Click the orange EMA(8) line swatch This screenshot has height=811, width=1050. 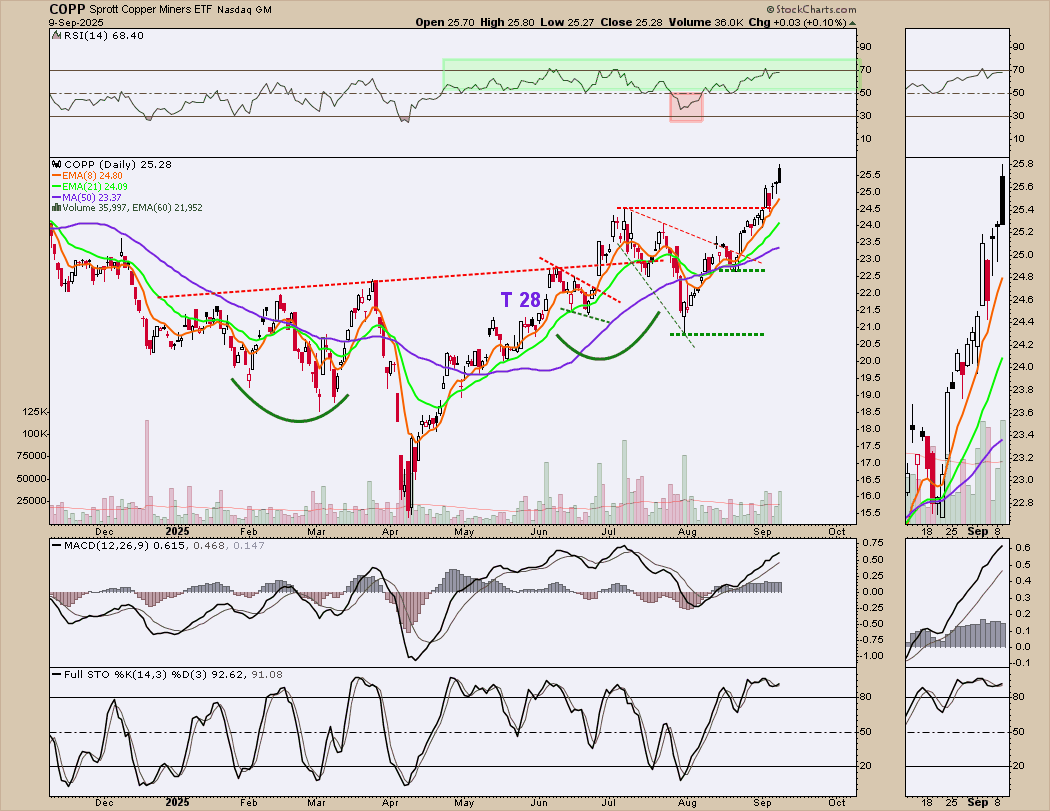coord(57,175)
